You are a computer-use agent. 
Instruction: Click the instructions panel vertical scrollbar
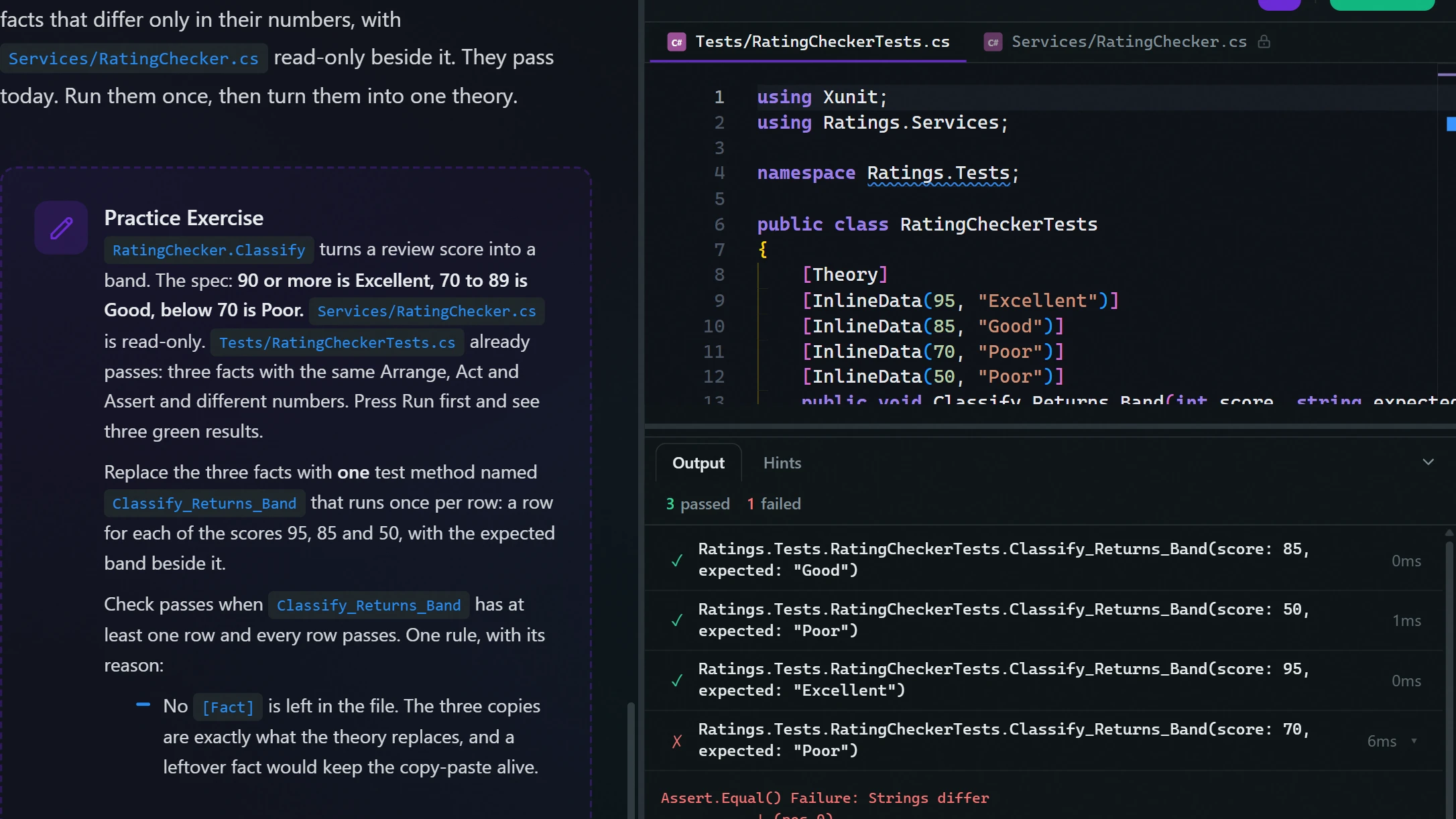point(630,760)
